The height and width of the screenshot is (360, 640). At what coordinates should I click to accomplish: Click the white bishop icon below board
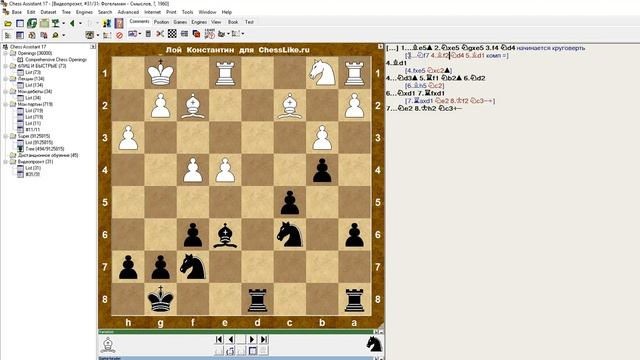point(108,345)
